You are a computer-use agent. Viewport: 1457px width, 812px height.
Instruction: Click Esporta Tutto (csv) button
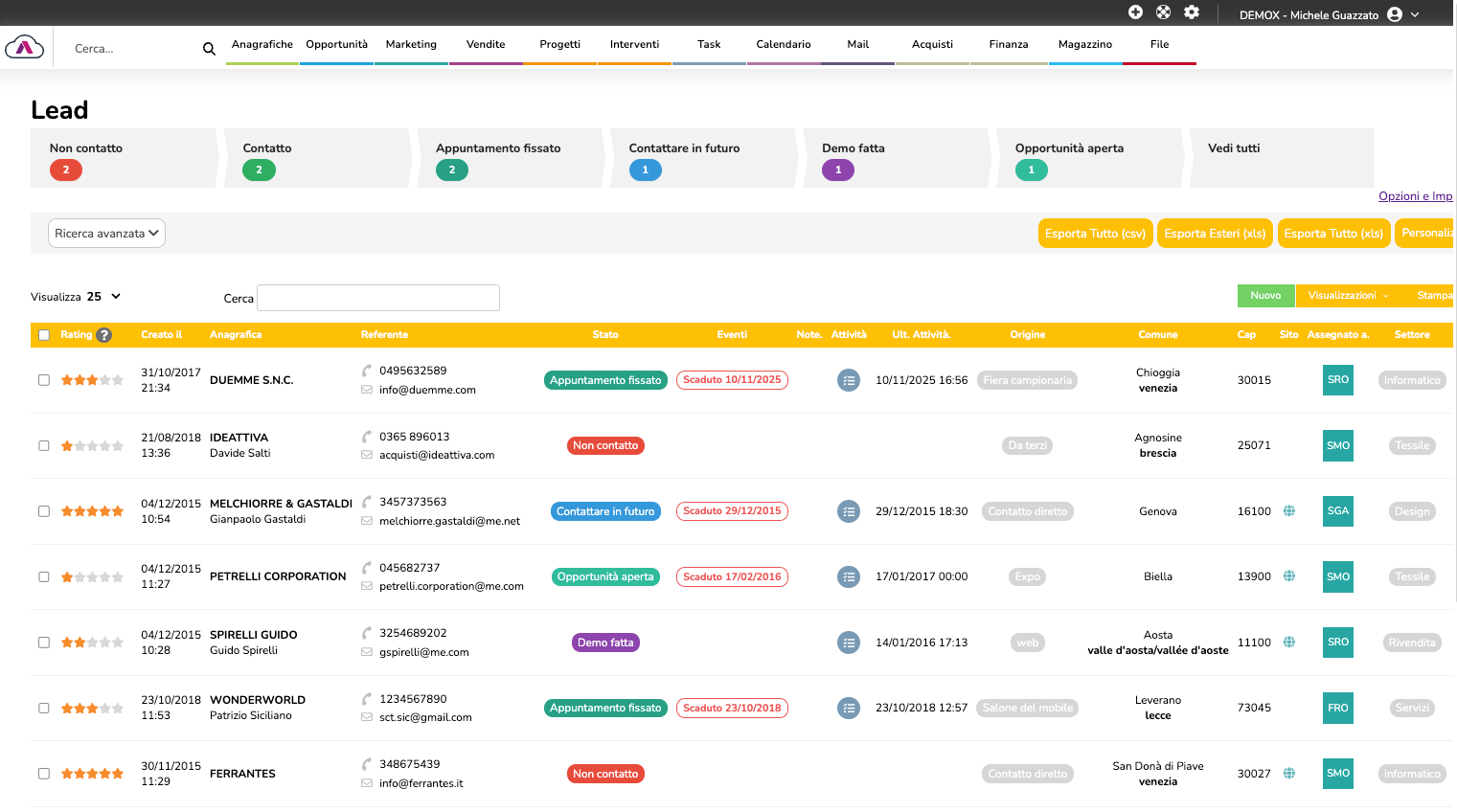[1095, 234]
